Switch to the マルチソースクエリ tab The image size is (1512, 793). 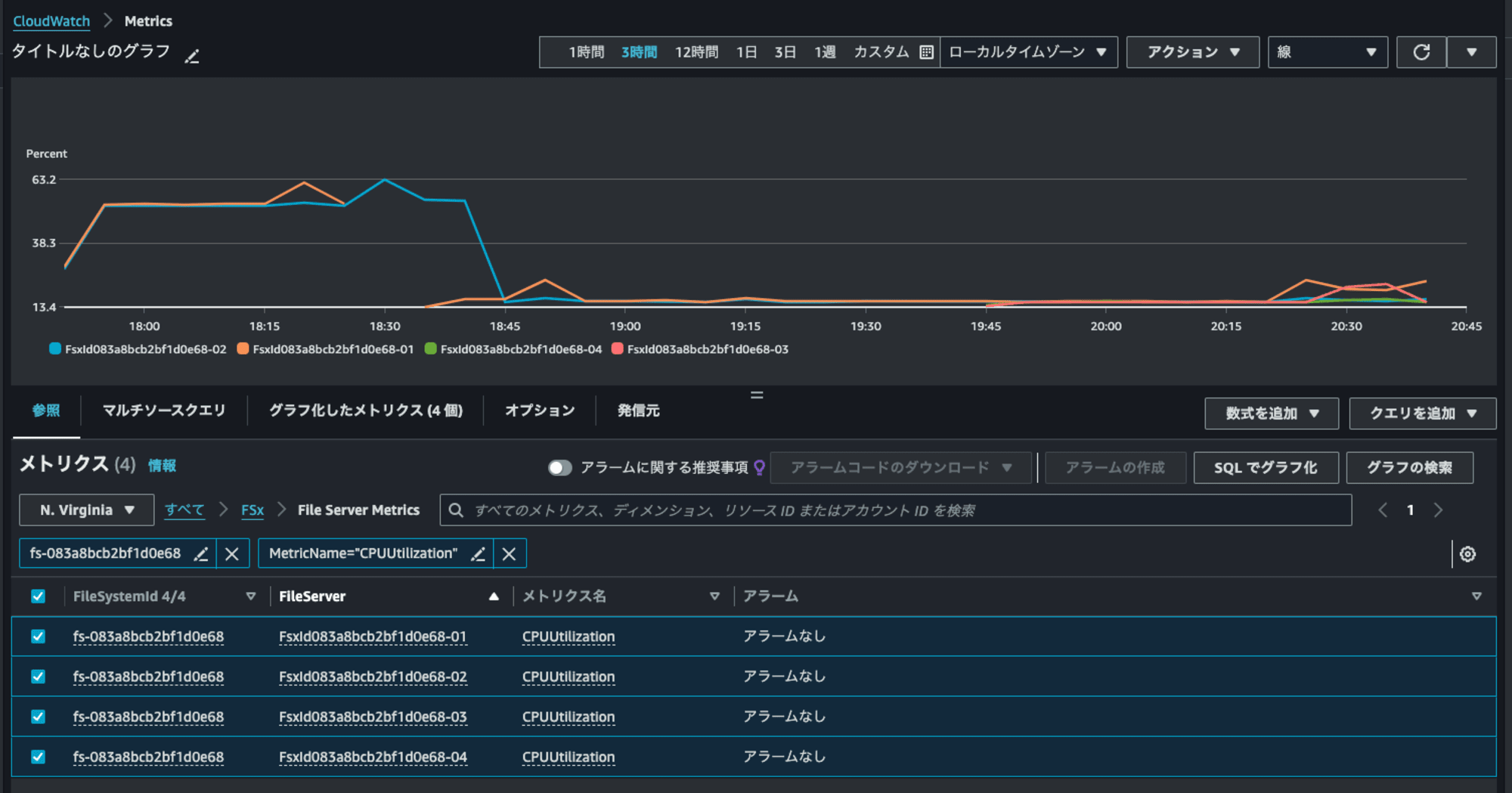point(164,410)
